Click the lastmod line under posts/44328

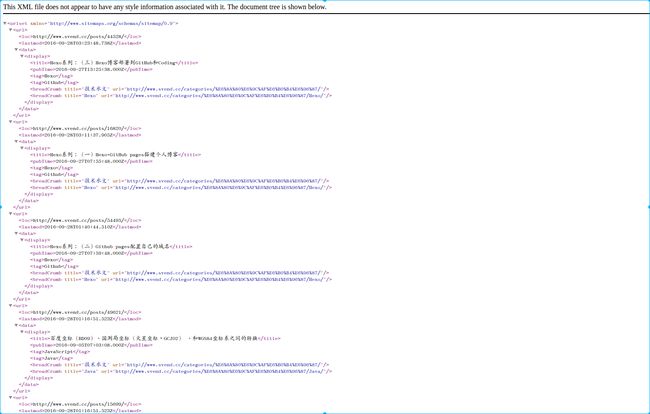click(80, 43)
